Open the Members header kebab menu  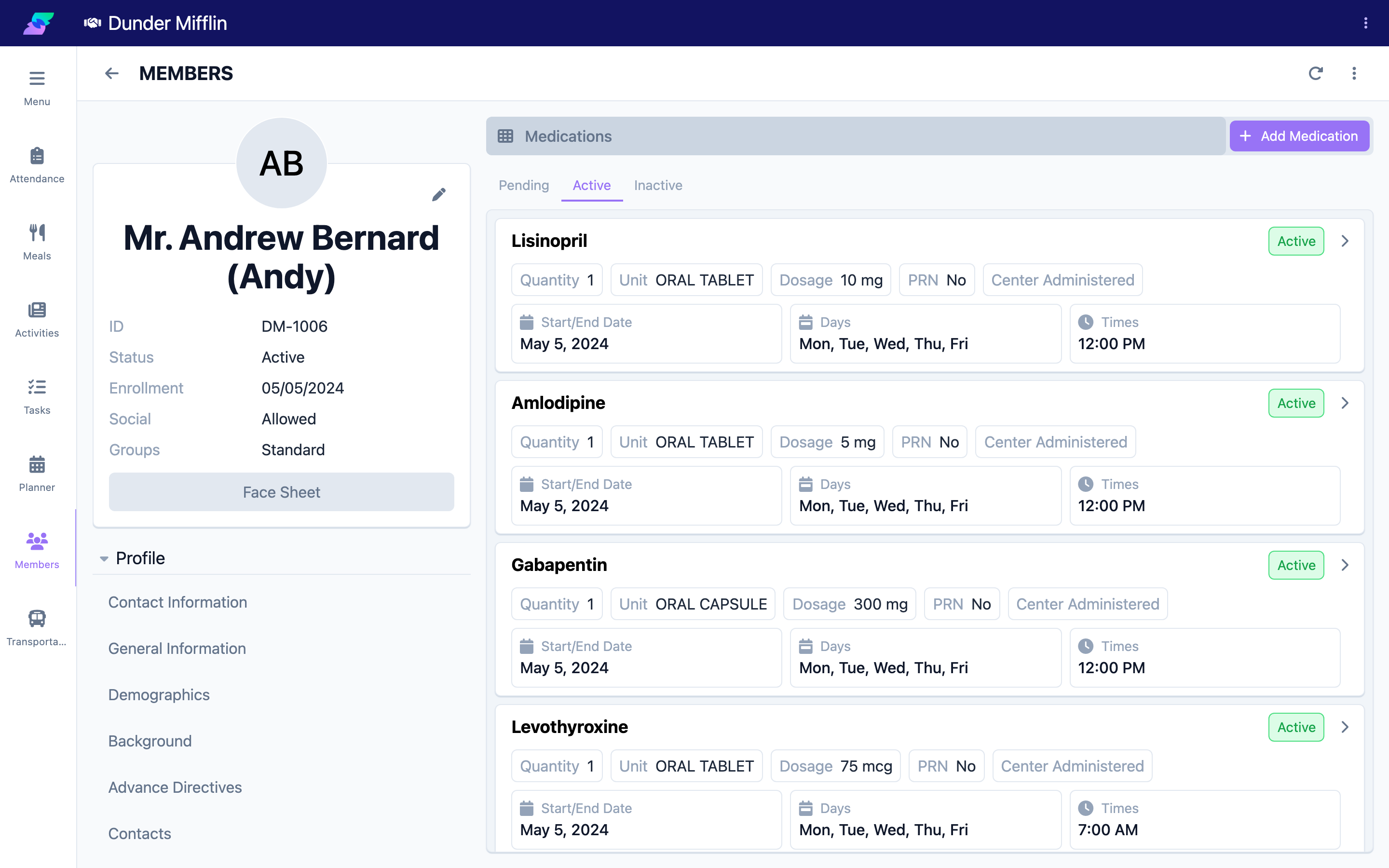(x=1354, y=73)
